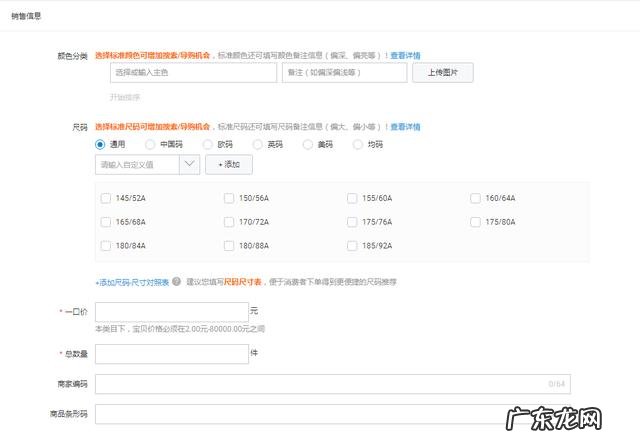Select the 英码 radio button
This screenshot has height=448, width=640.
[x=258, y=144]
